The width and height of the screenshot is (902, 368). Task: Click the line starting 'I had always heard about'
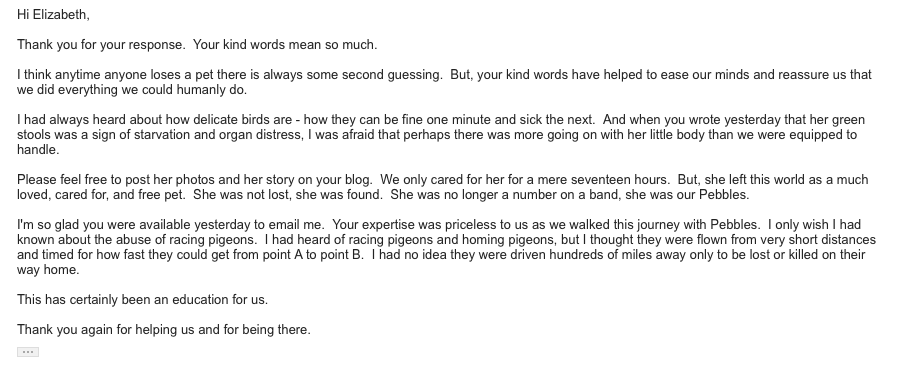click(x=441, y=120)
